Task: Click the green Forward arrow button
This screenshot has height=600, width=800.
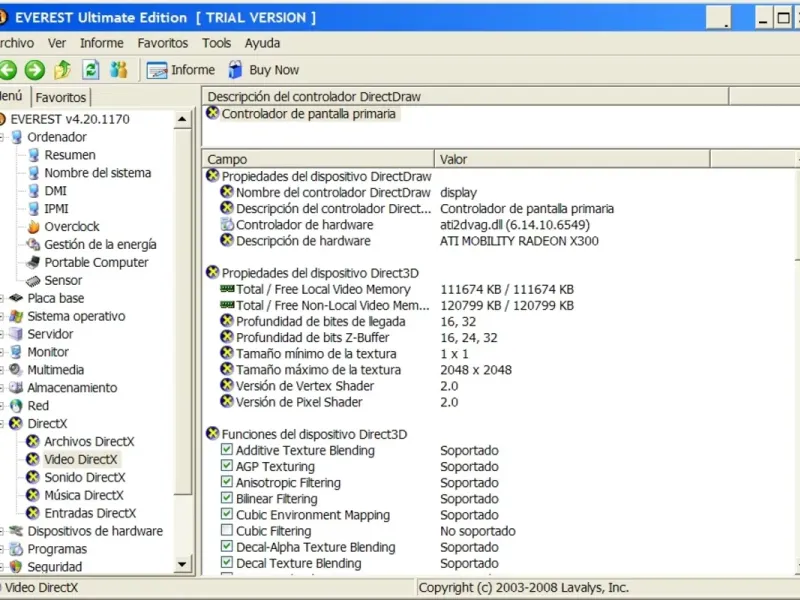Action: click(x=35, y=70)
